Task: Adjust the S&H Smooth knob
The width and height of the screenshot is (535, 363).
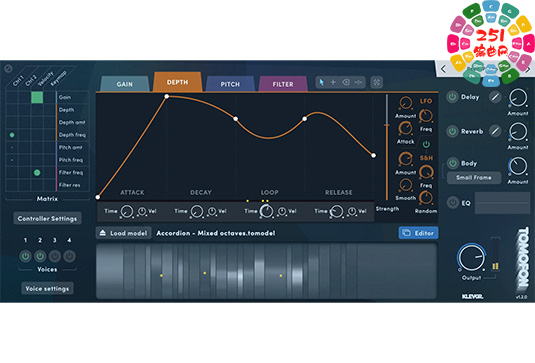Action: point(405,185)
